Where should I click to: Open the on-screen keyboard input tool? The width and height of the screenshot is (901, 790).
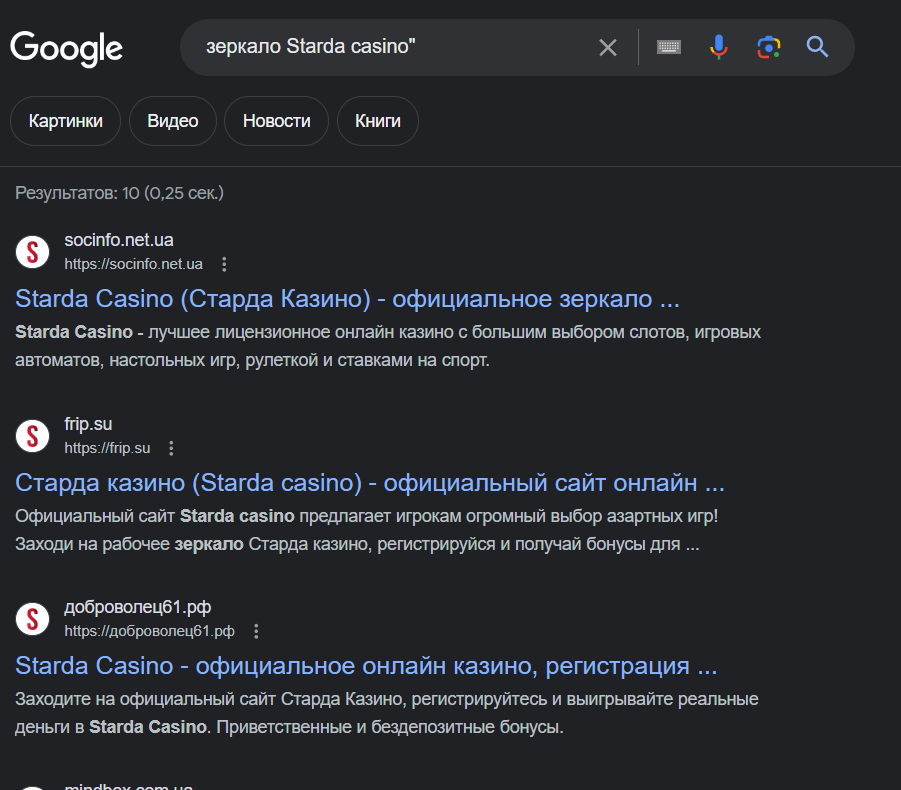tap(669, 47)
